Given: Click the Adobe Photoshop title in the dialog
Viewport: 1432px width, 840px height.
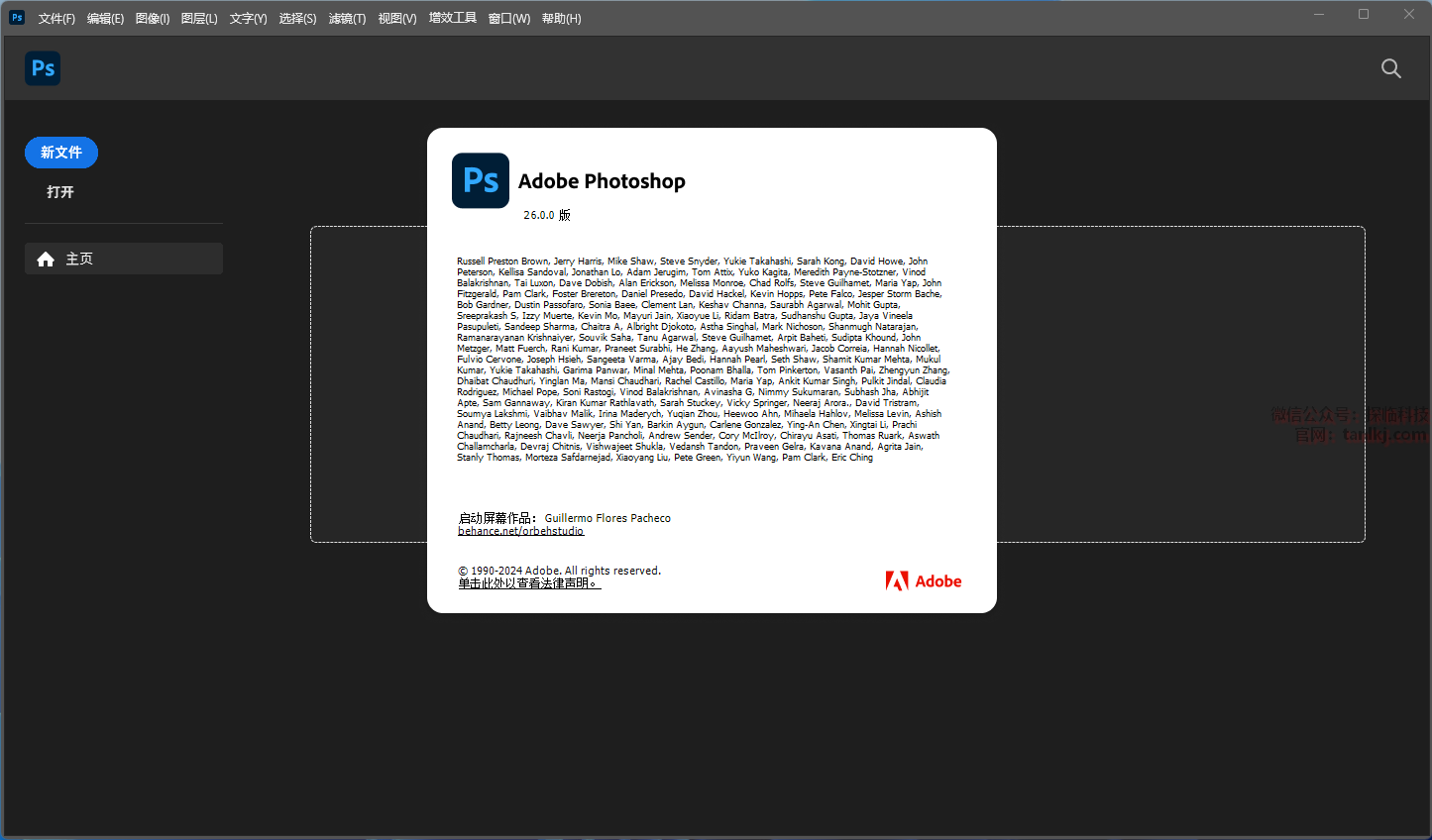Looking at the screenshot, I should [602, 181].
